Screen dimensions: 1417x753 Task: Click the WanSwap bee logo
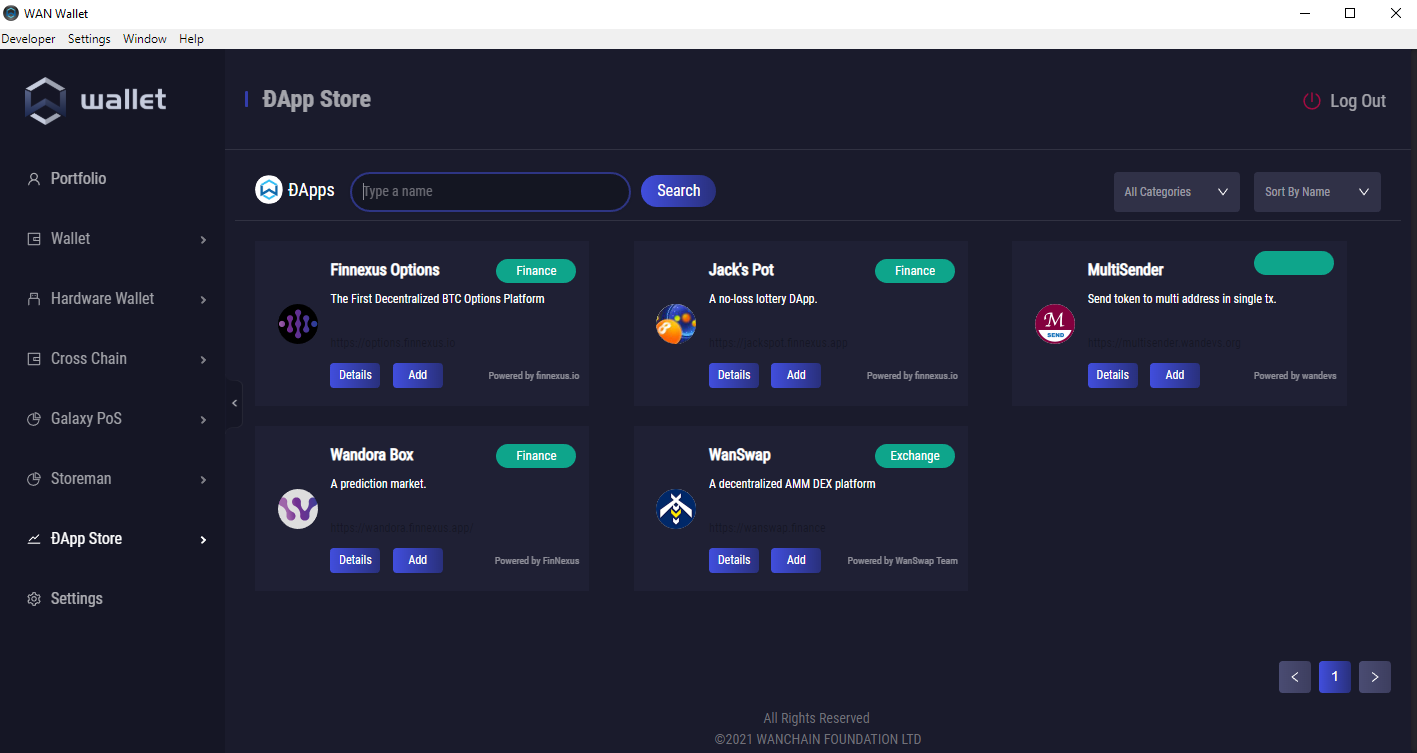[x=676, y=509]
